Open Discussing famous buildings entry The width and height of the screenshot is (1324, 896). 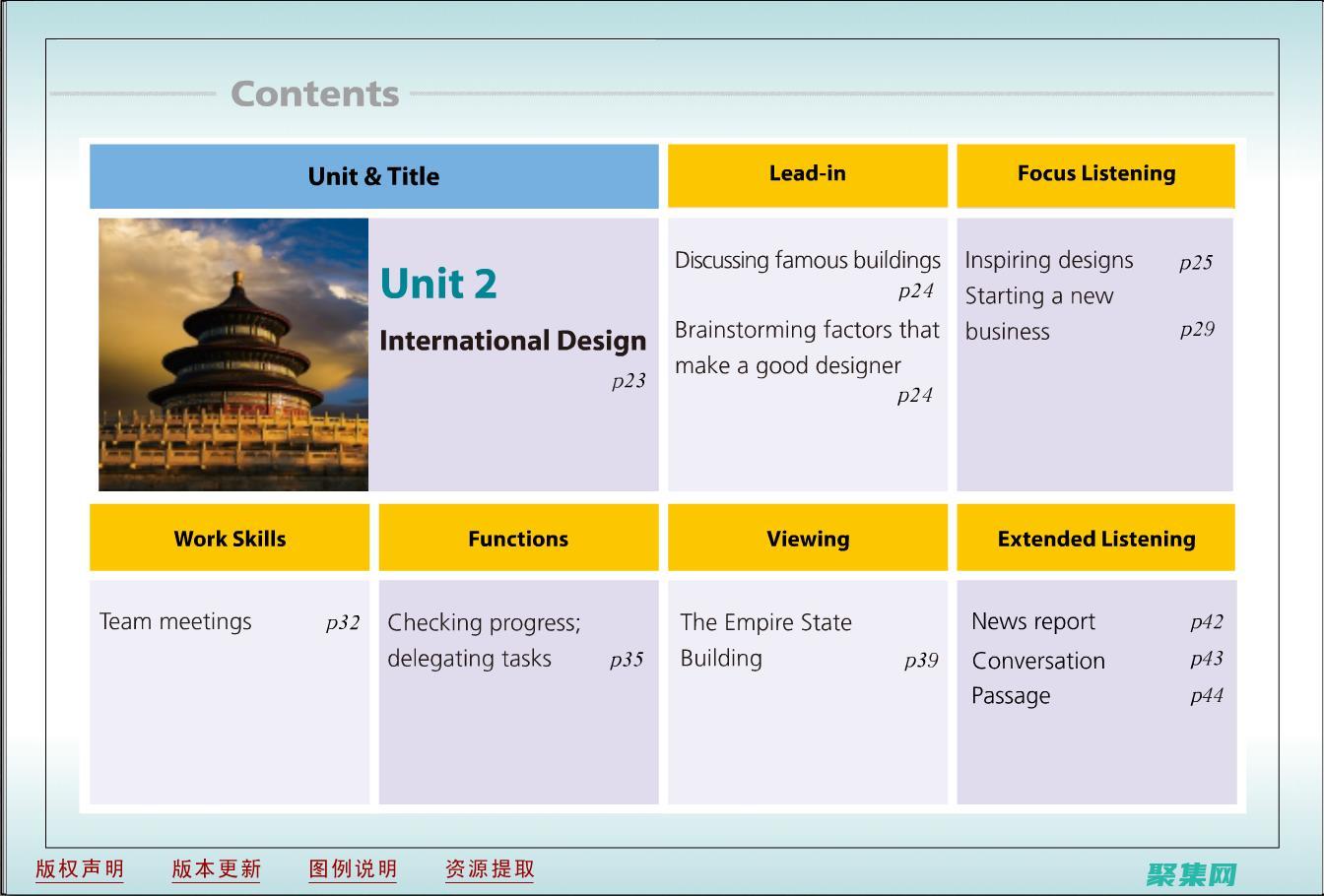tap(807, 261)
